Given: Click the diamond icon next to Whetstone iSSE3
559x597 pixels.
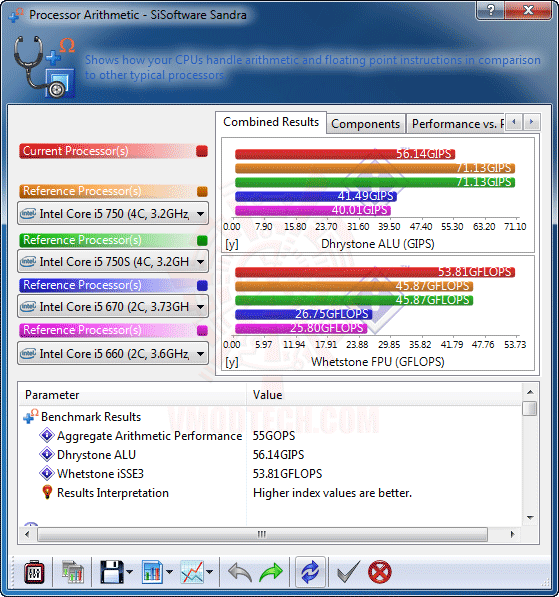Looking at the screenshot, I should click(47, 473).
